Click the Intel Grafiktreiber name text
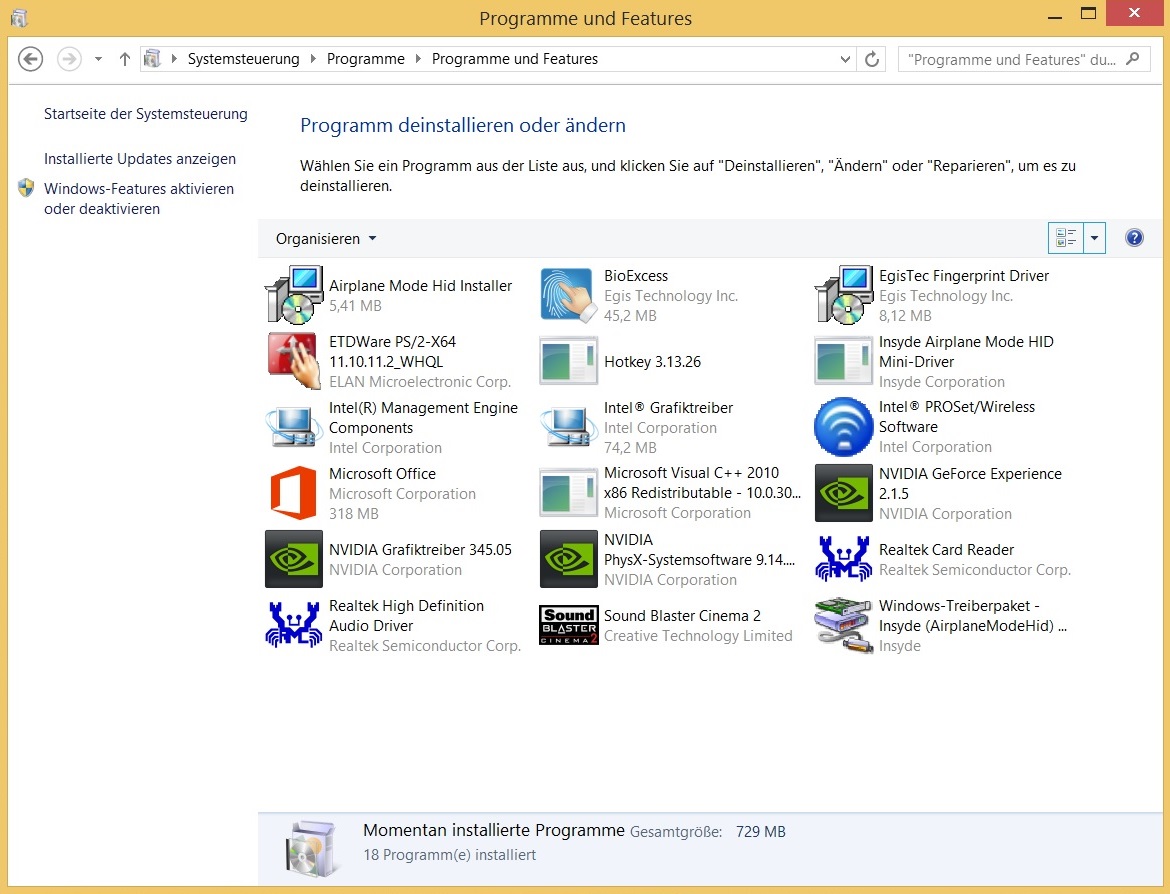The width and height of the screenshot is (1170, 894). (x=668, y=408)
